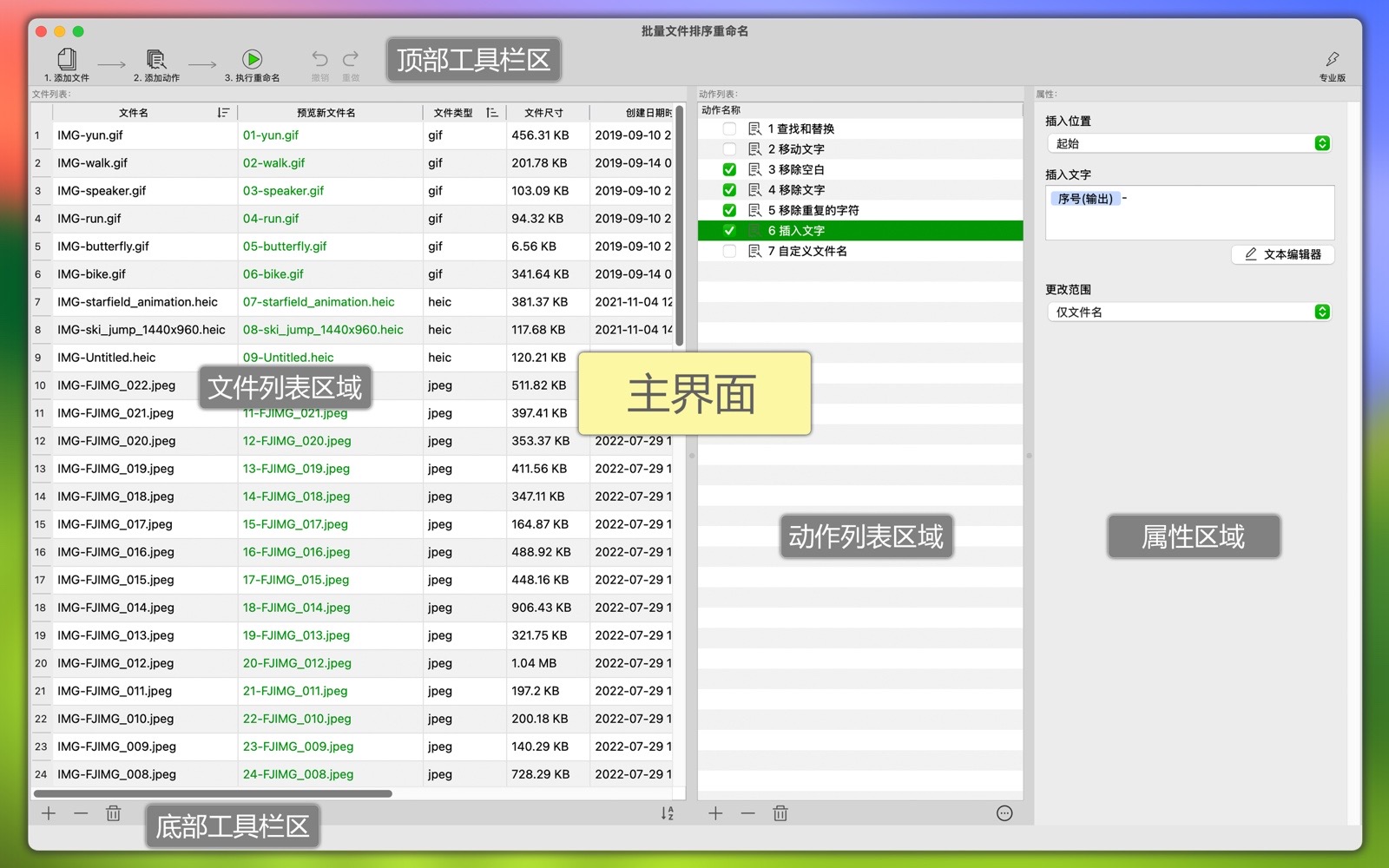
Task: Open the 插入位置 dropdown showing 起始
Action: click(x=1188, y=143)
